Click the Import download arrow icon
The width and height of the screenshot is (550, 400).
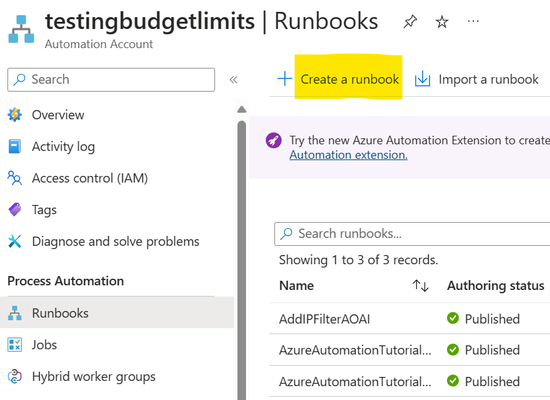click(x=422, y=79)
